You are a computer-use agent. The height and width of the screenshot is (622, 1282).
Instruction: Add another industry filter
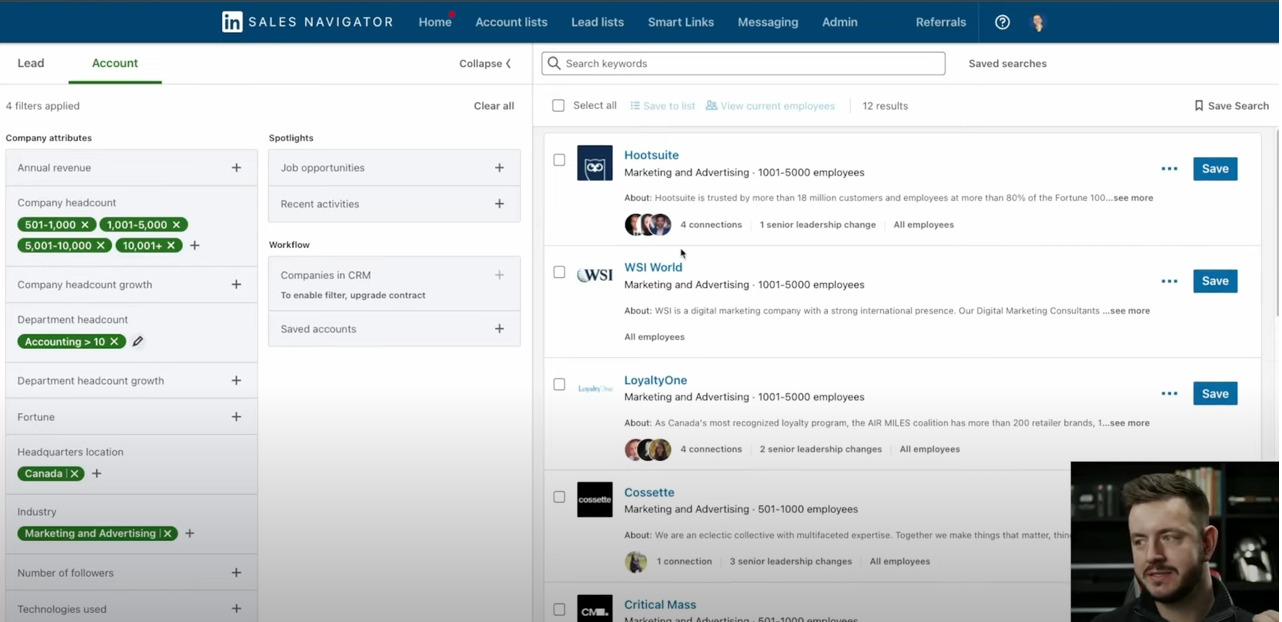pyautogui.click(x=190, y=534)
